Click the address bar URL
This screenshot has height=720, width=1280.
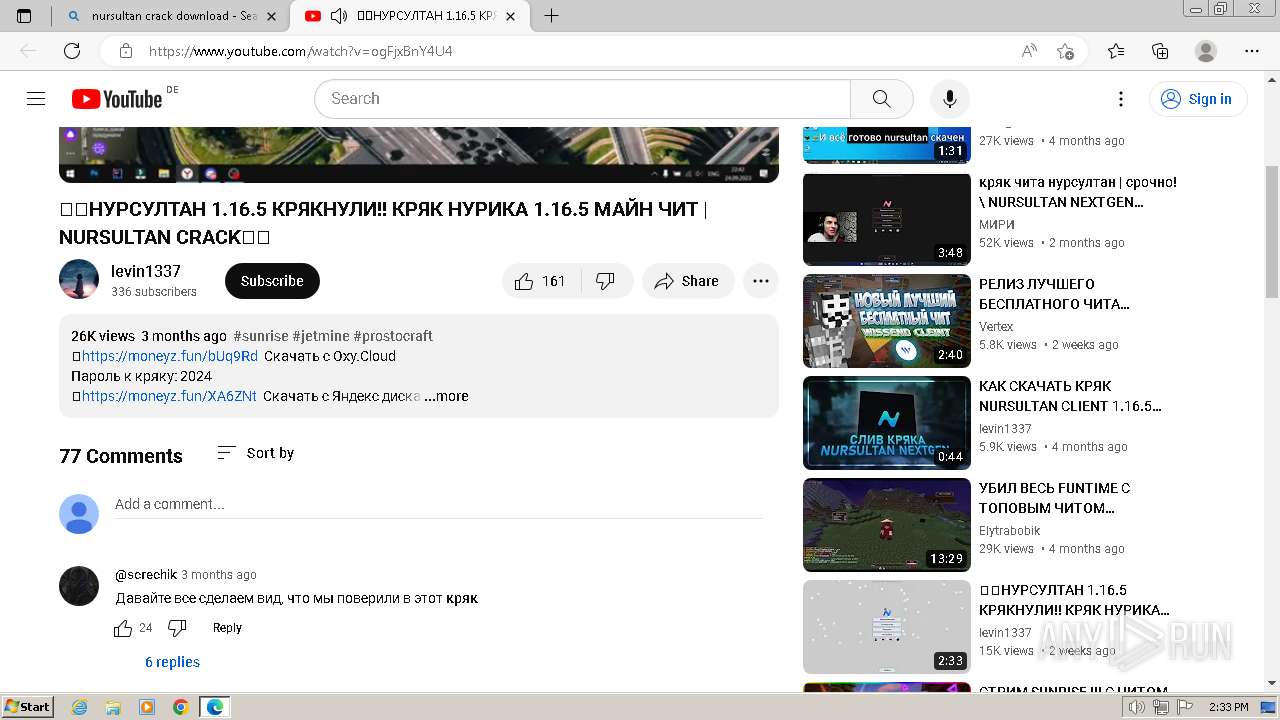tap(300, 51)
